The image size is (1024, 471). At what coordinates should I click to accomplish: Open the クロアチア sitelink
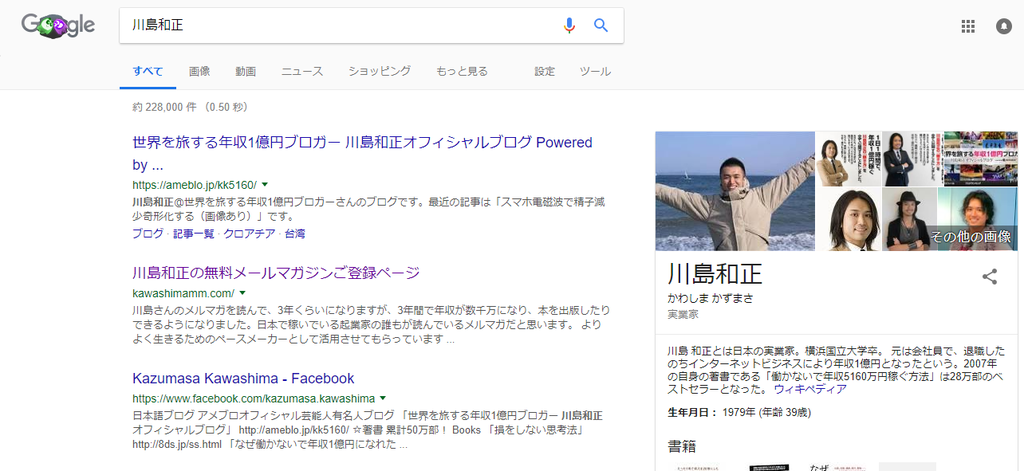(249, 233)
